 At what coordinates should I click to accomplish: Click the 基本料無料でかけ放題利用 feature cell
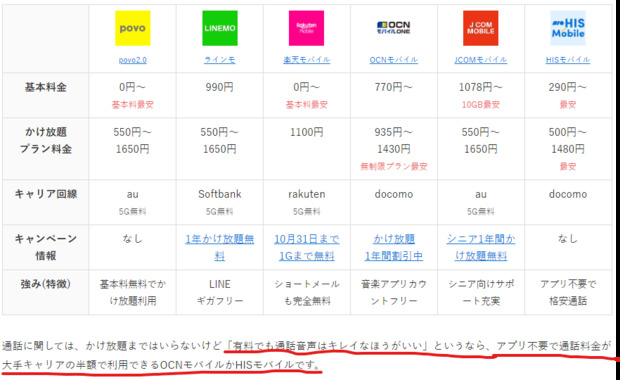[x=133, y=293]
